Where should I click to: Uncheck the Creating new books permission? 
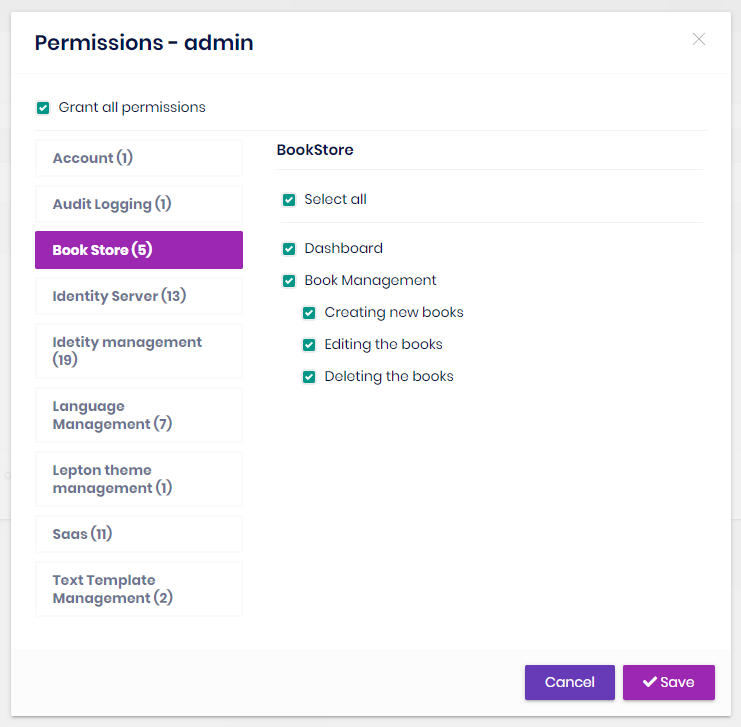(x=309, y=313)
